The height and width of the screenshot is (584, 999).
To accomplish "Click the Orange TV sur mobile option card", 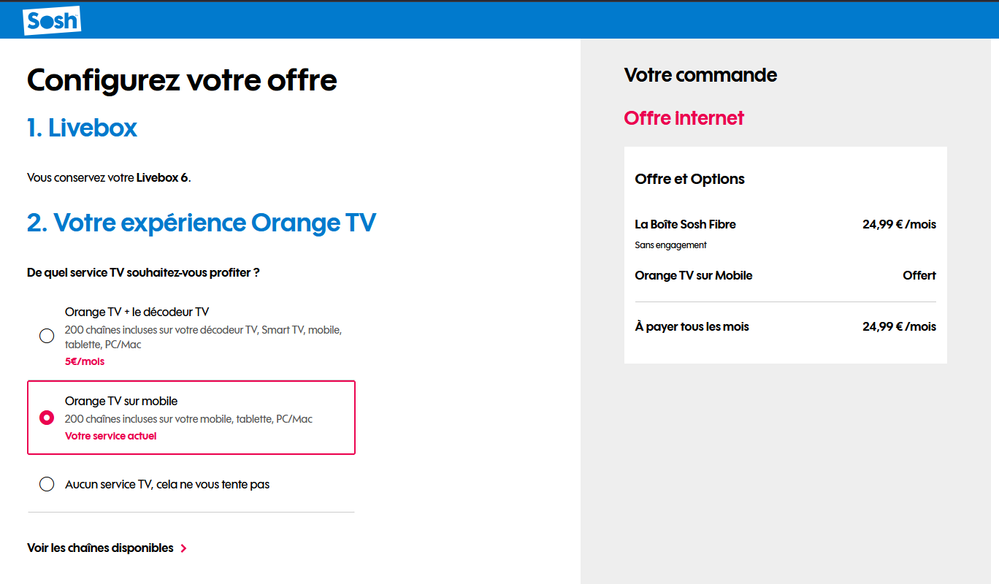I will tap(191, 418).
